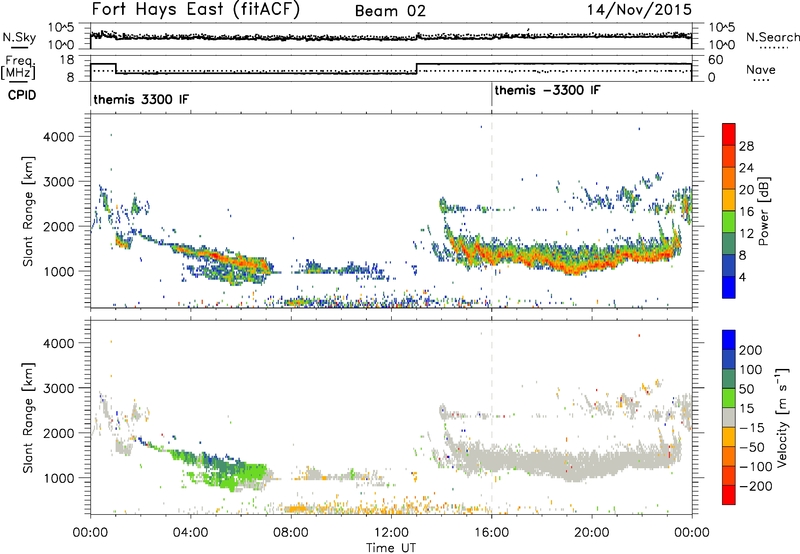The image size is (800, 554).
Task: Click the '20:00' time tick label
Action: click(x=592, y=533)
